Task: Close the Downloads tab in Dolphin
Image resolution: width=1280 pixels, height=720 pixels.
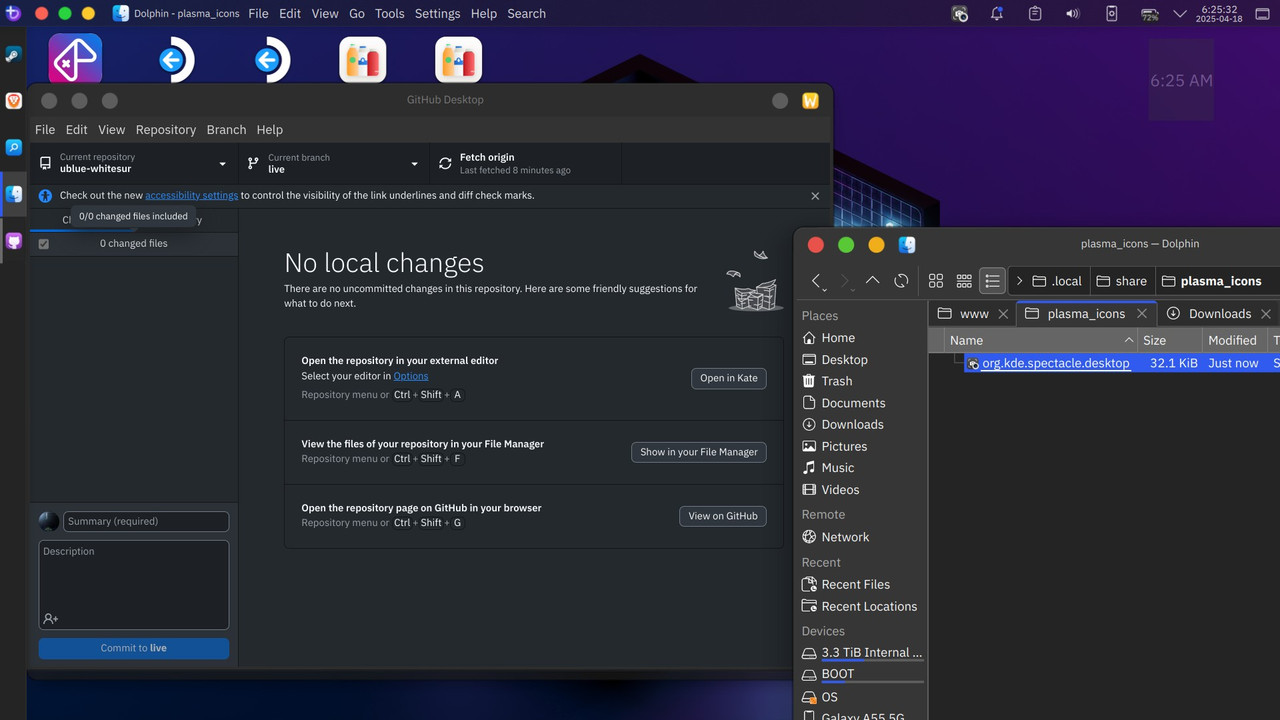Action: pyautogui.click(x=1266, y=314)
